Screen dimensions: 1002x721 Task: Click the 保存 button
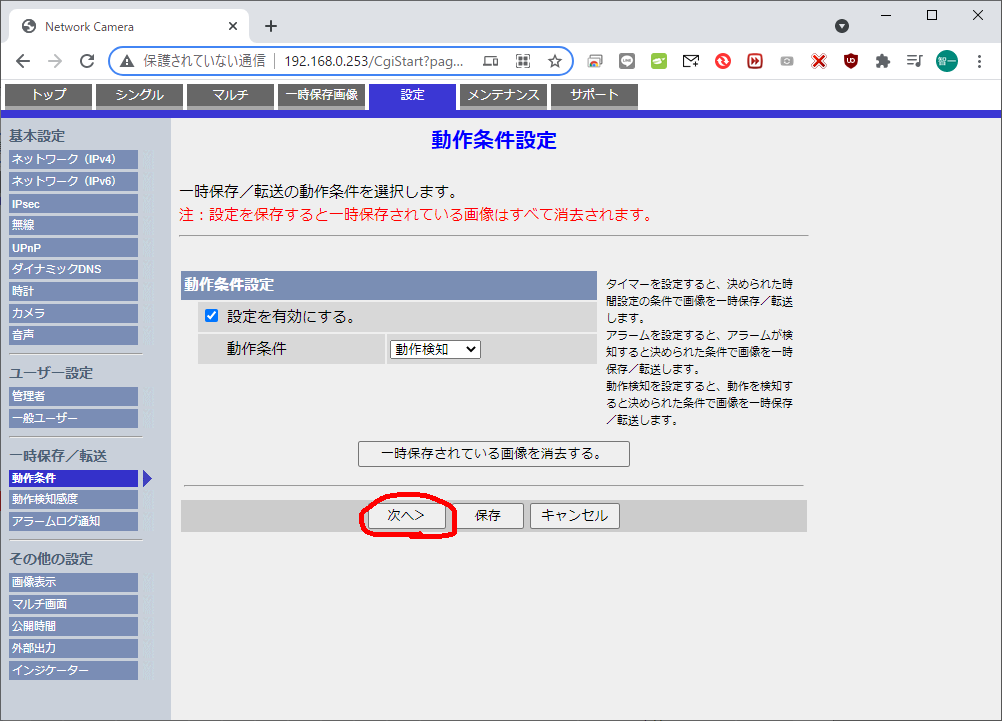488,516
